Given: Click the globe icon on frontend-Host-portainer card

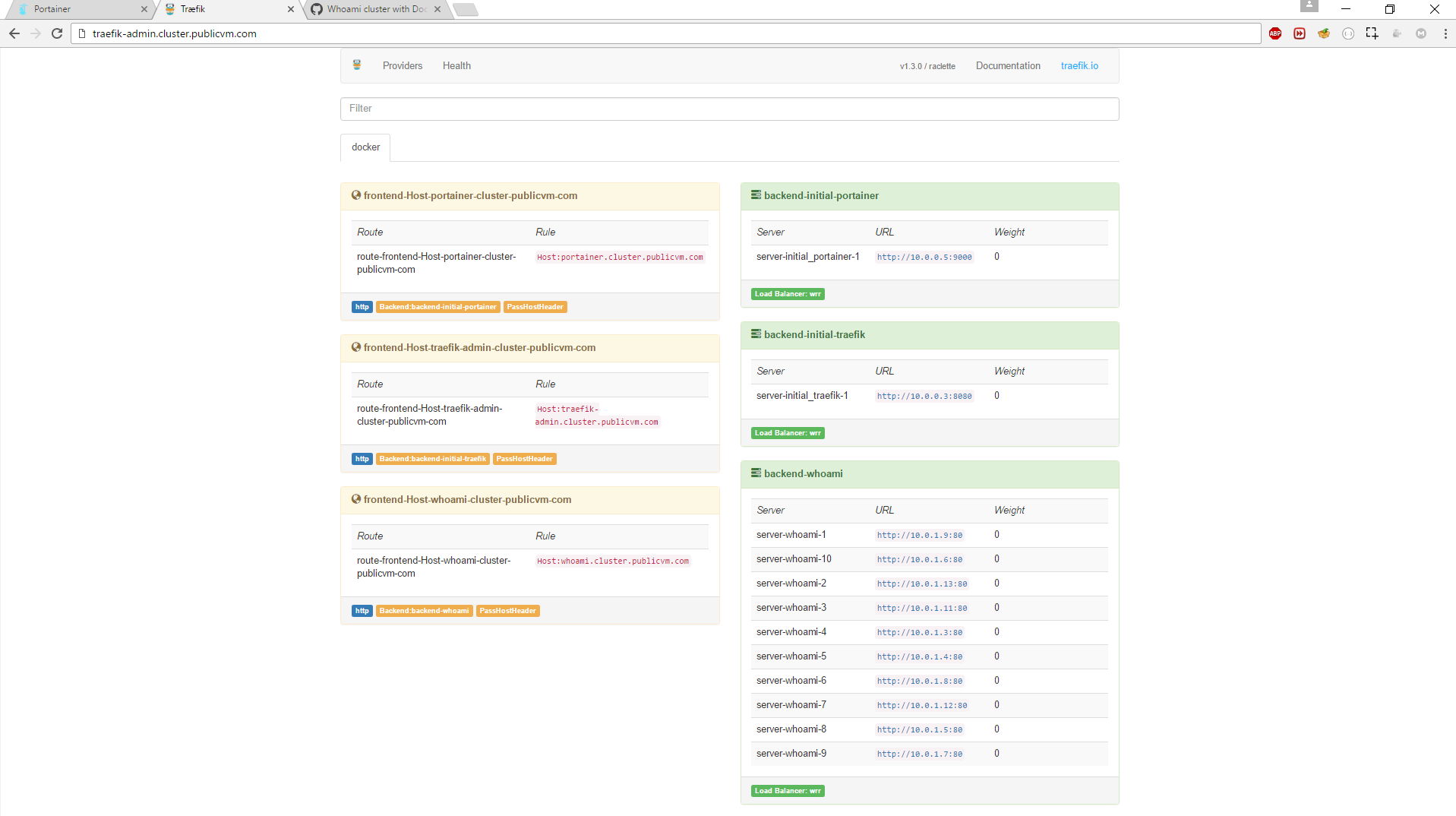Looking at the screenshot, I should 355,195.
